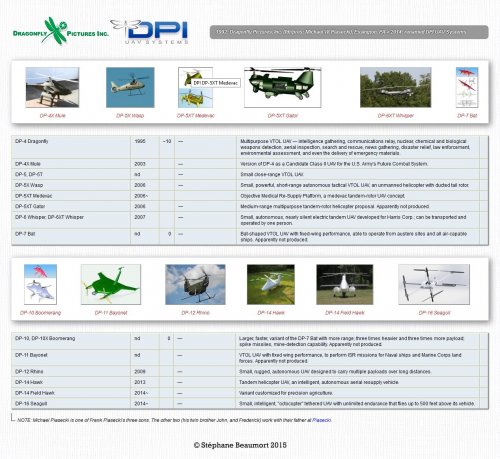Click the Multipurpose VTOL UAV description text
Screen dimensions: 500x459
point(355,147)
